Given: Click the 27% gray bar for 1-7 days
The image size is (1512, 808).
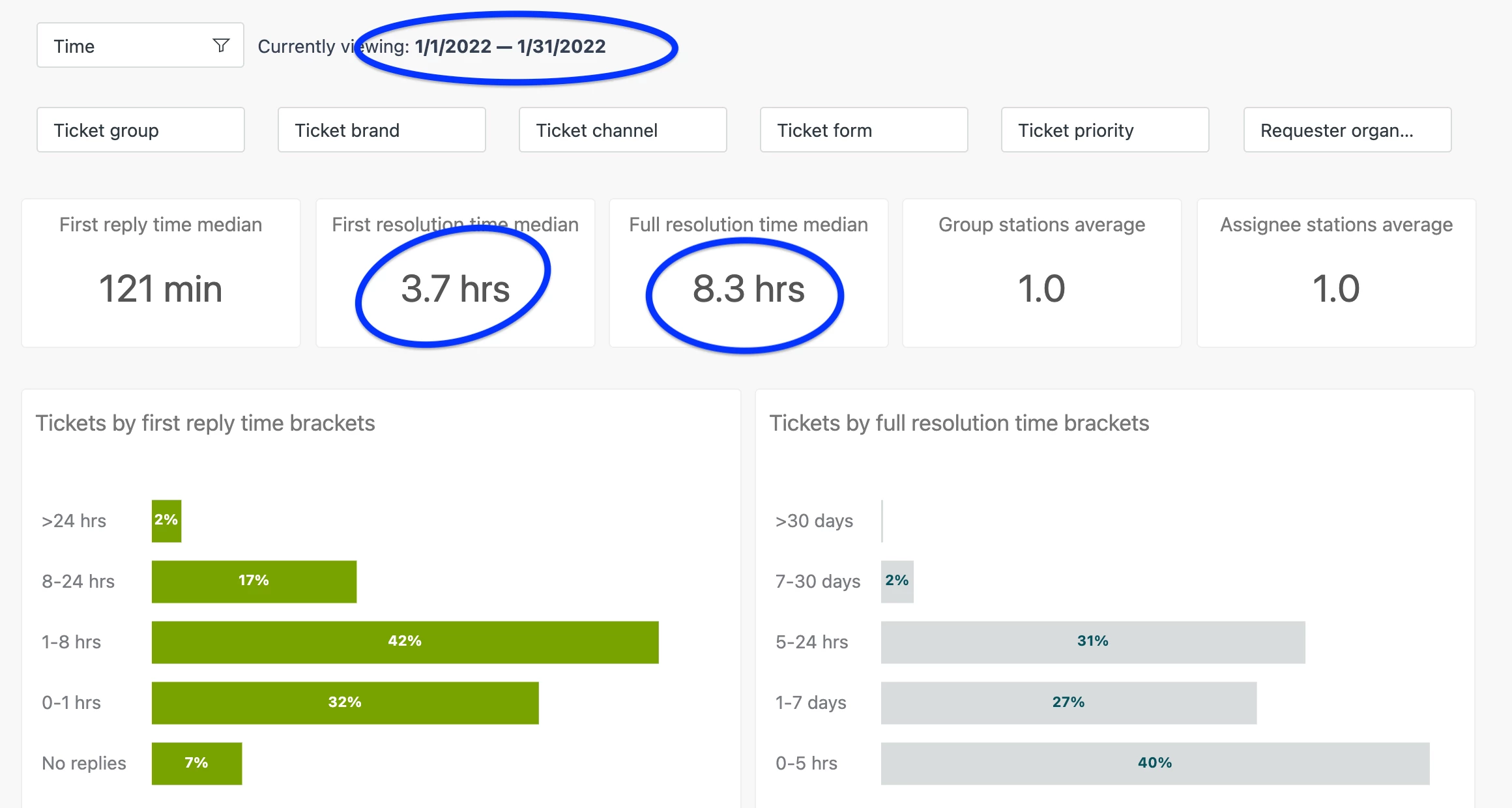Looking at the screenshot, I should (1068, 702).
